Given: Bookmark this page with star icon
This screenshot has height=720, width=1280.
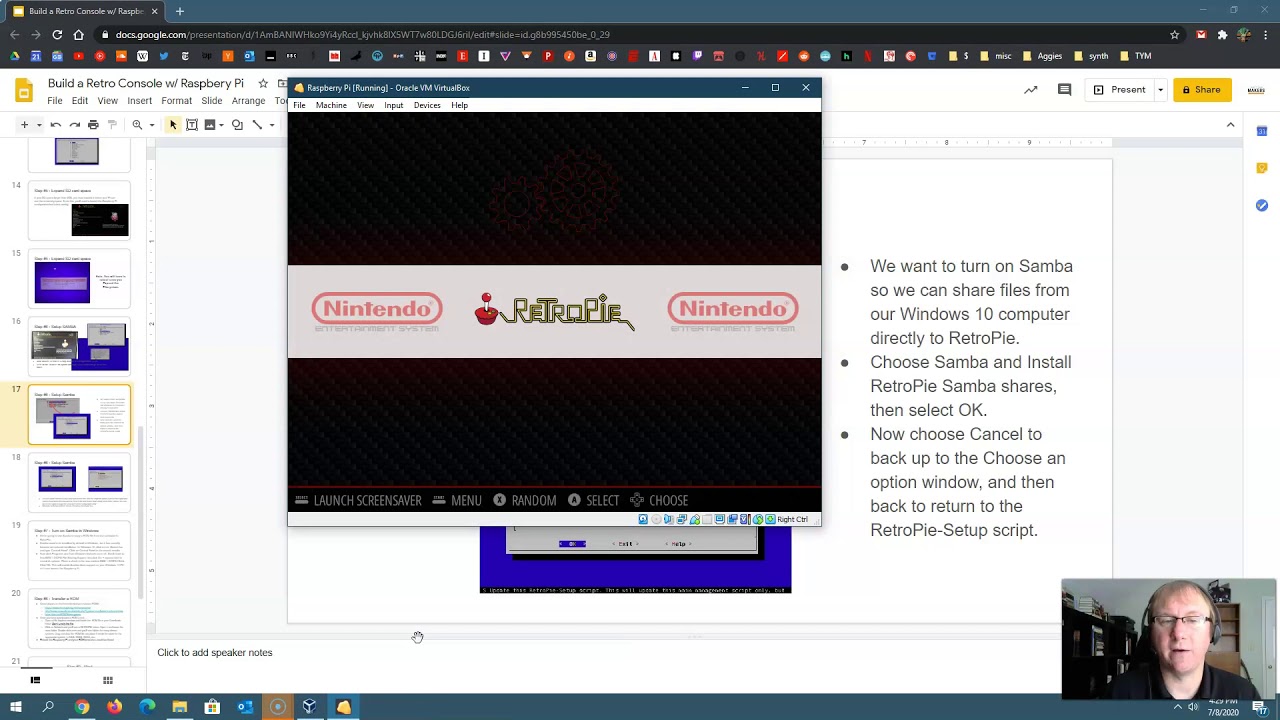Looking at the screenshot, I should pos(1174,35).
